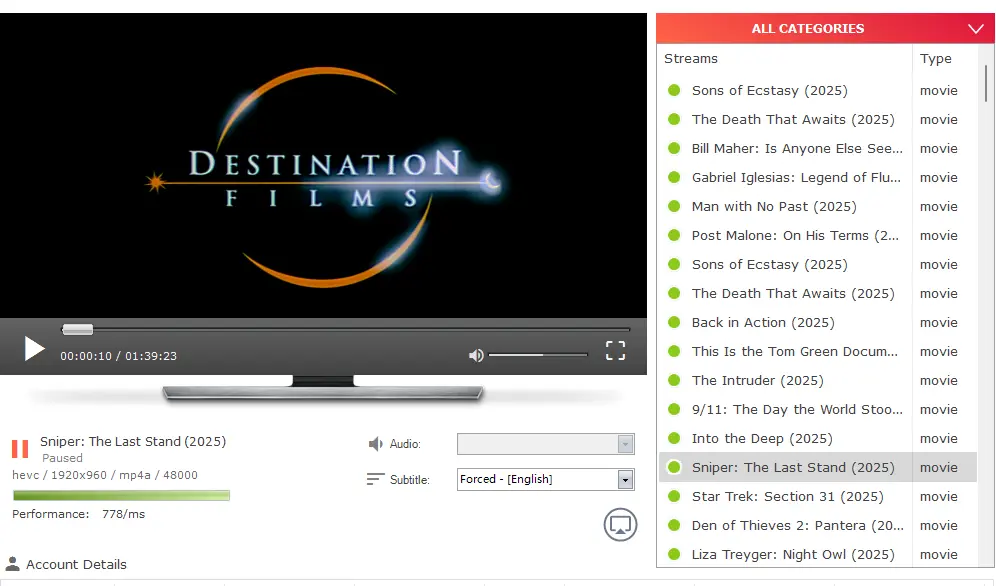Open the Audio dropdown
This screenshot has width=996, height=586.
[x=546, y=444]
